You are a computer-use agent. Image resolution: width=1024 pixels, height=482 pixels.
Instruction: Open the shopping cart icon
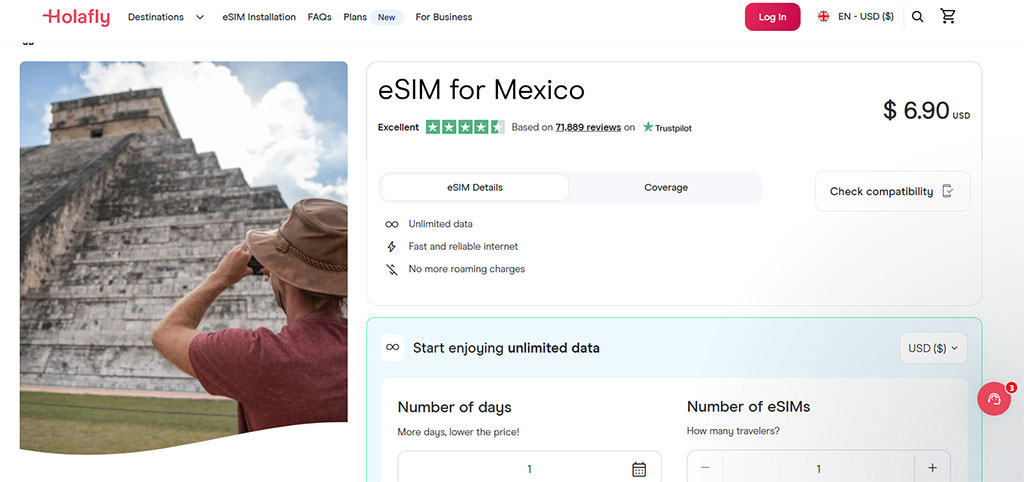pyautogui.click(x=948, y=16)
